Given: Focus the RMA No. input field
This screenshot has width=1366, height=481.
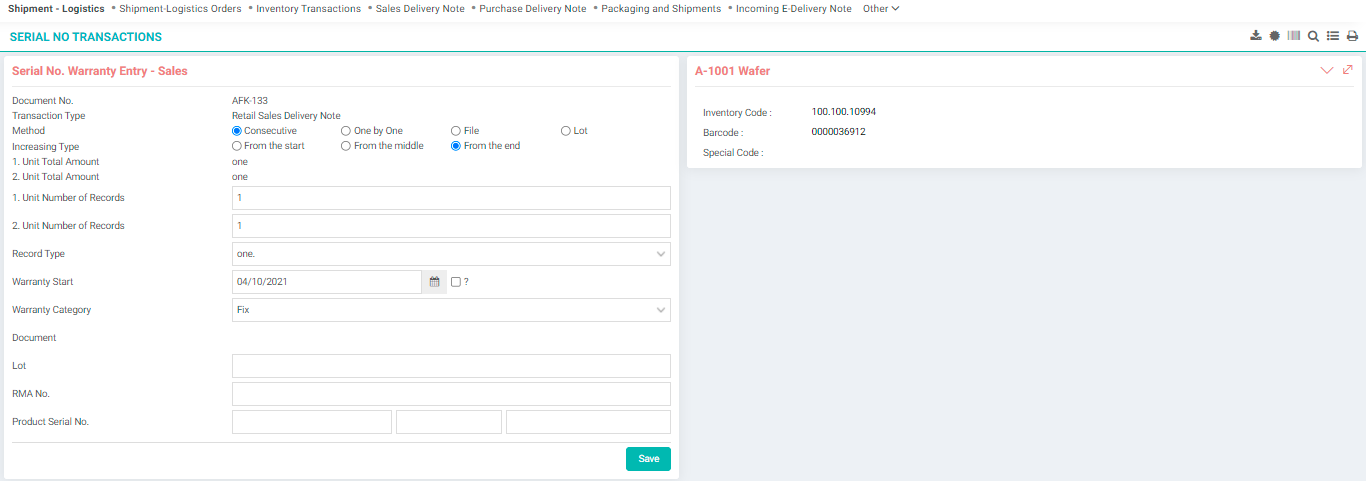Looking at the screenshot, I should [x=451, y=394].
